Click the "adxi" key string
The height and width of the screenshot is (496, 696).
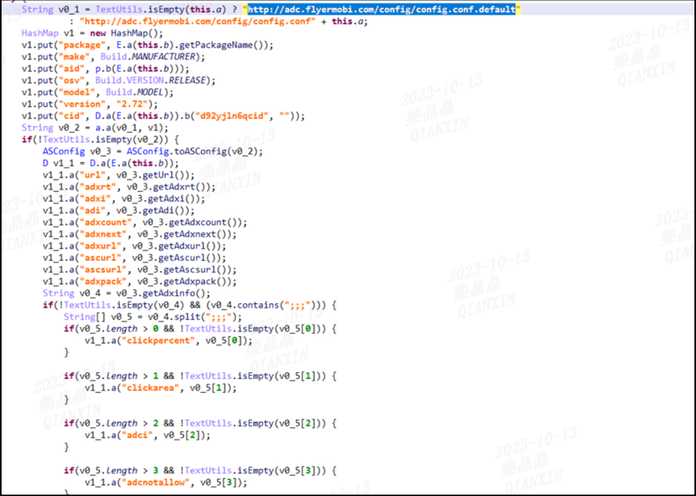(95, 198)
